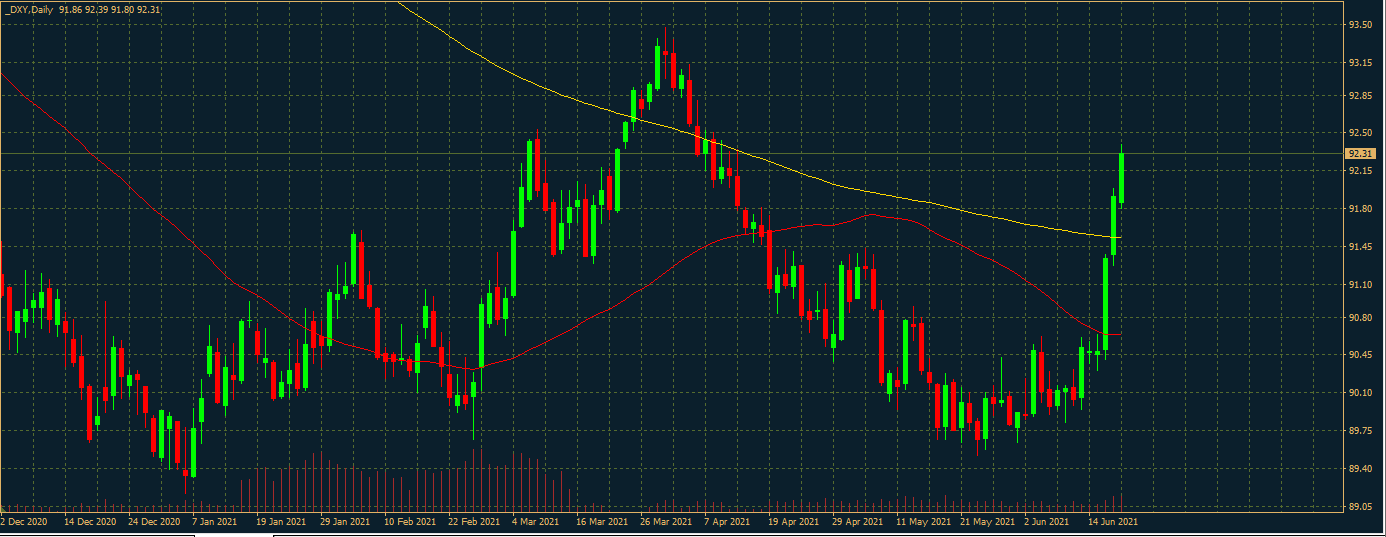Image resolution: width=1386 pixels, height=537 pixels.
Task: Select the 89.05 price axis label
Action: [x=1359, y=506]
